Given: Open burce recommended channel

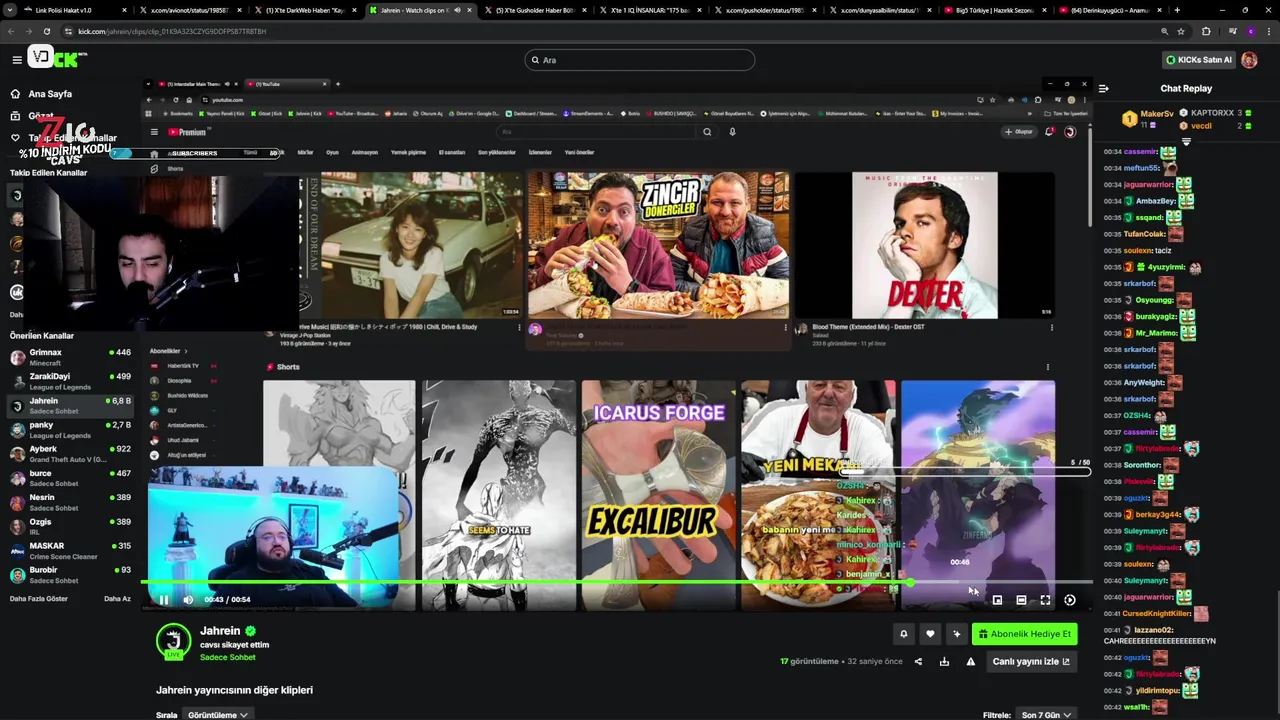Looking at the screenshot, I should click(x=70, y=478).
